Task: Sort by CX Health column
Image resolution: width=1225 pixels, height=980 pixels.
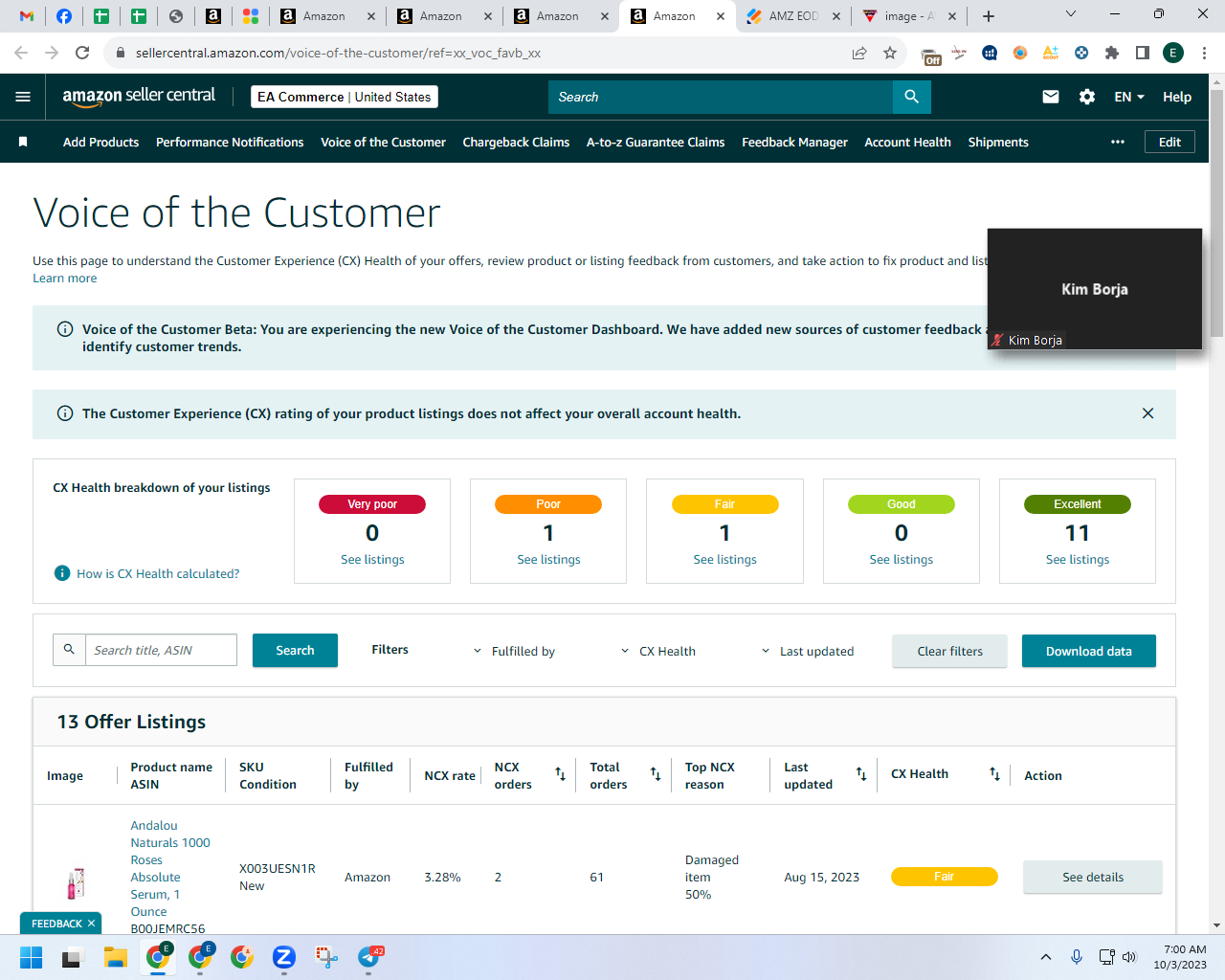Action: coord(994,774)
